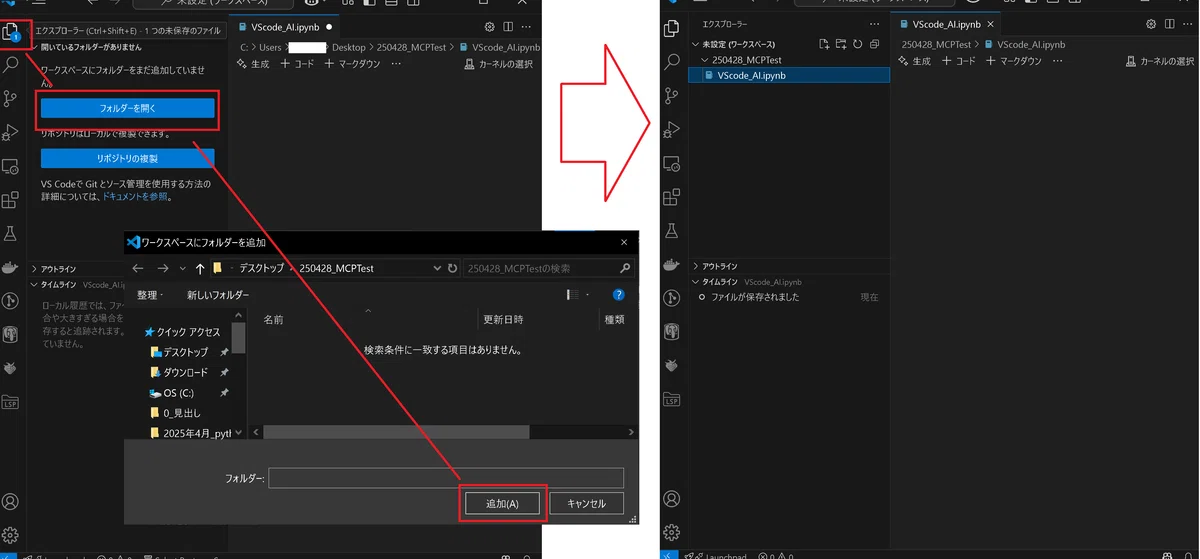Open Remote Explorer in left VS Code window
The height and width of the screenshot is (559, 1200).
tap(12, 165)
